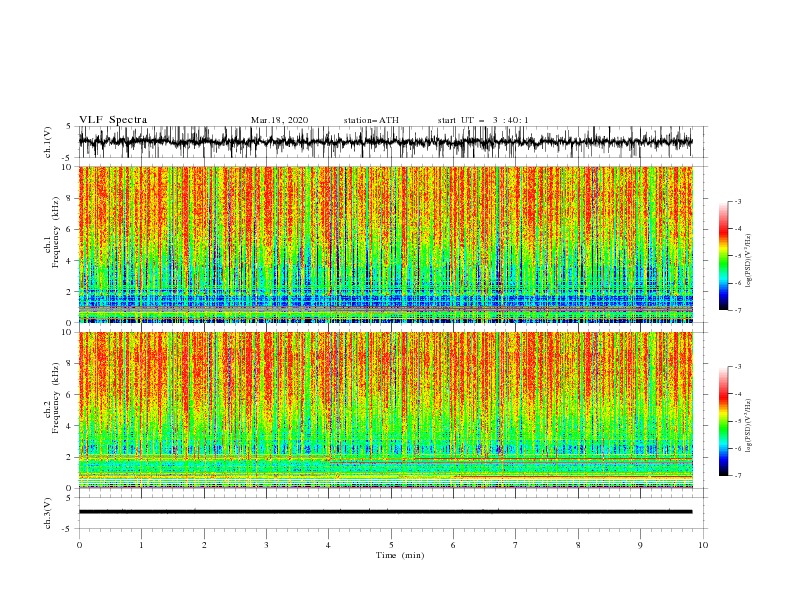Click the '-3' tick on ch.1 color bar

tap(738, 201)
